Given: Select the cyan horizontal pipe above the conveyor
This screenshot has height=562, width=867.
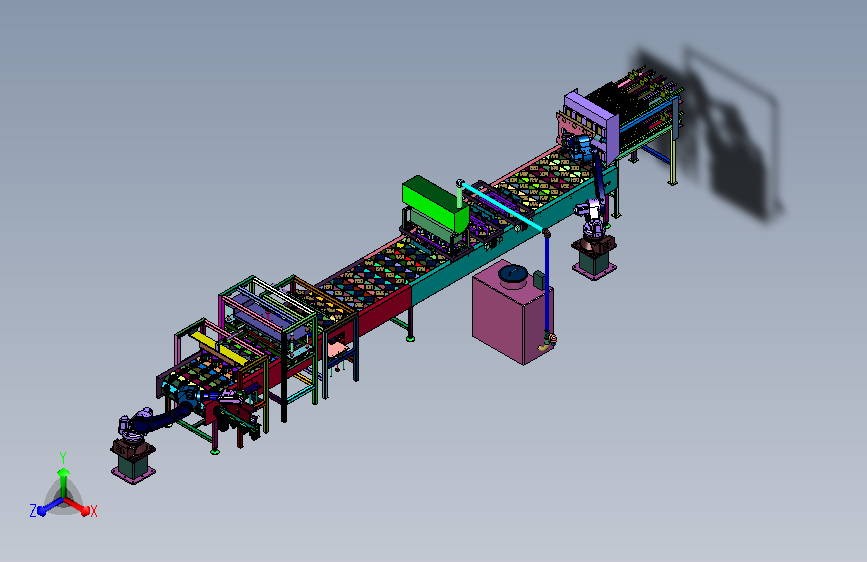Looking at the screenshot, I should pyautogui.click(x=502, y=206).
